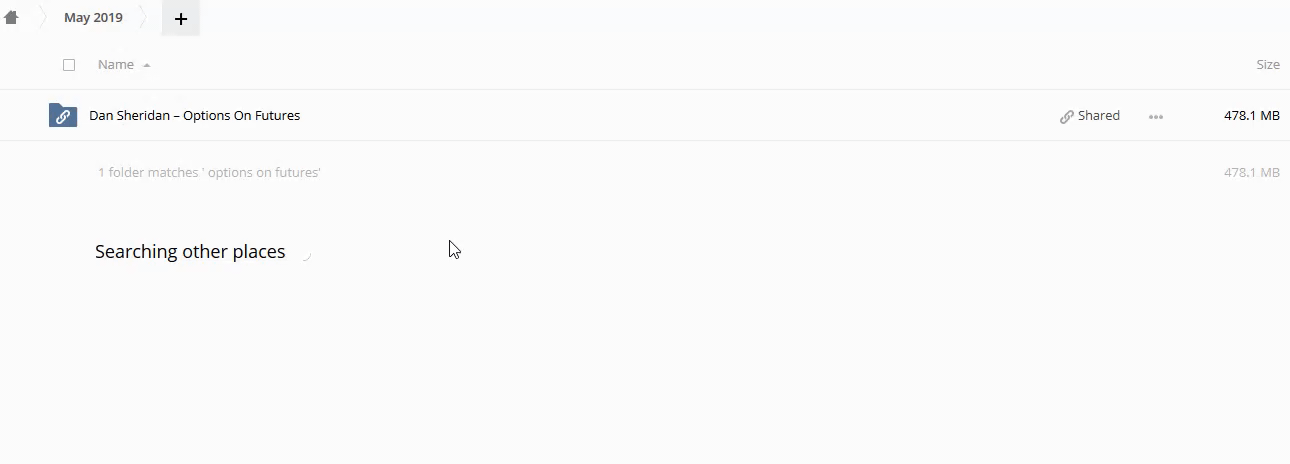Click the chain link icon beside Shared

coord(1067,116)
